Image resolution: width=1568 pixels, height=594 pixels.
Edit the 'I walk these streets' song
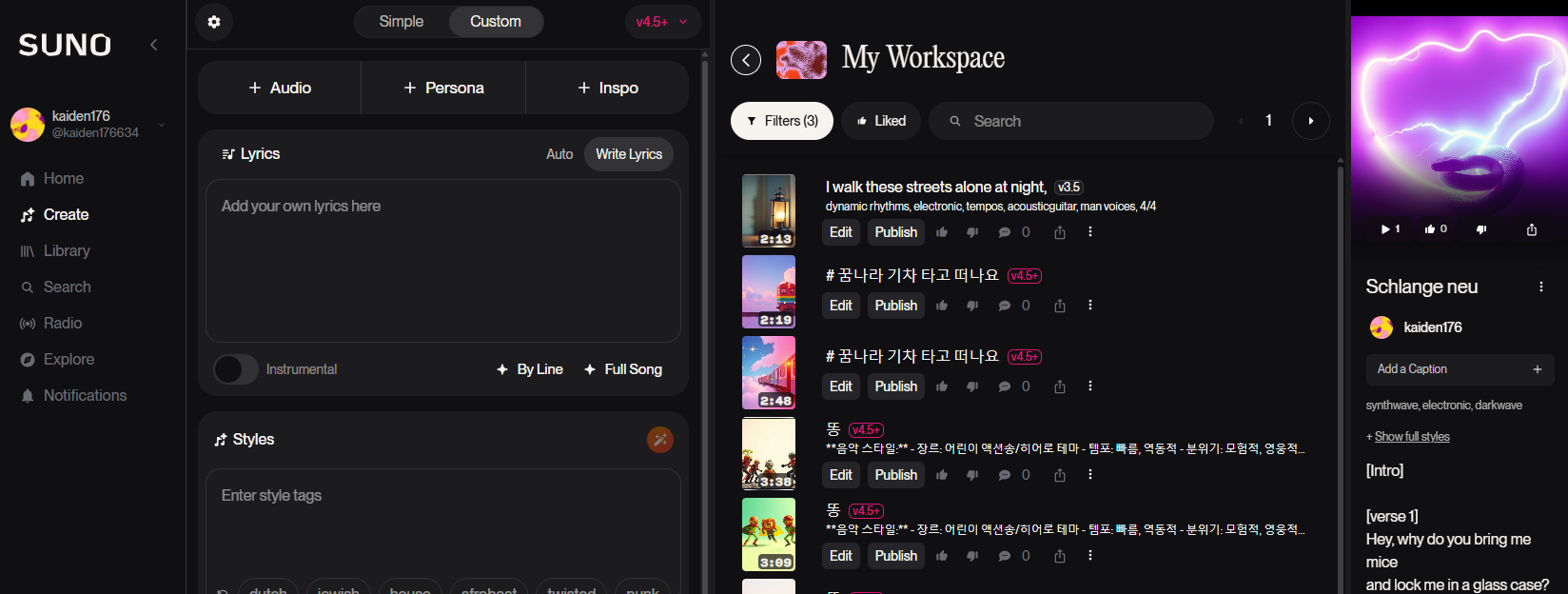841,232
